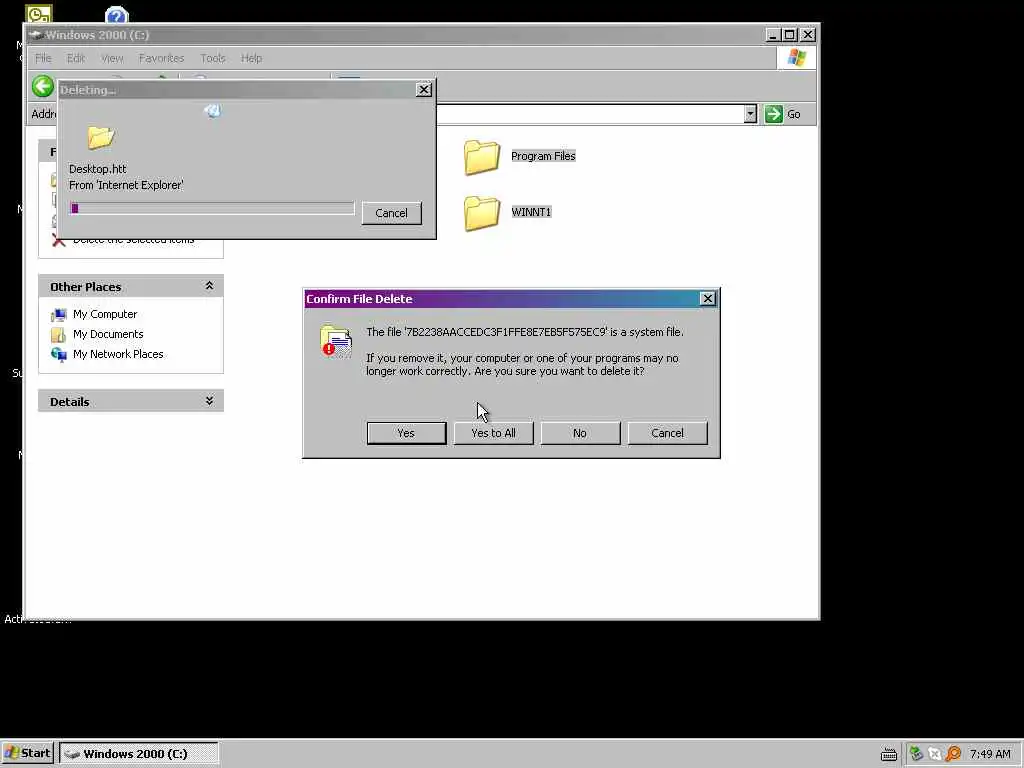
Task: Click the Other Places header text
Action: point(86,287)
